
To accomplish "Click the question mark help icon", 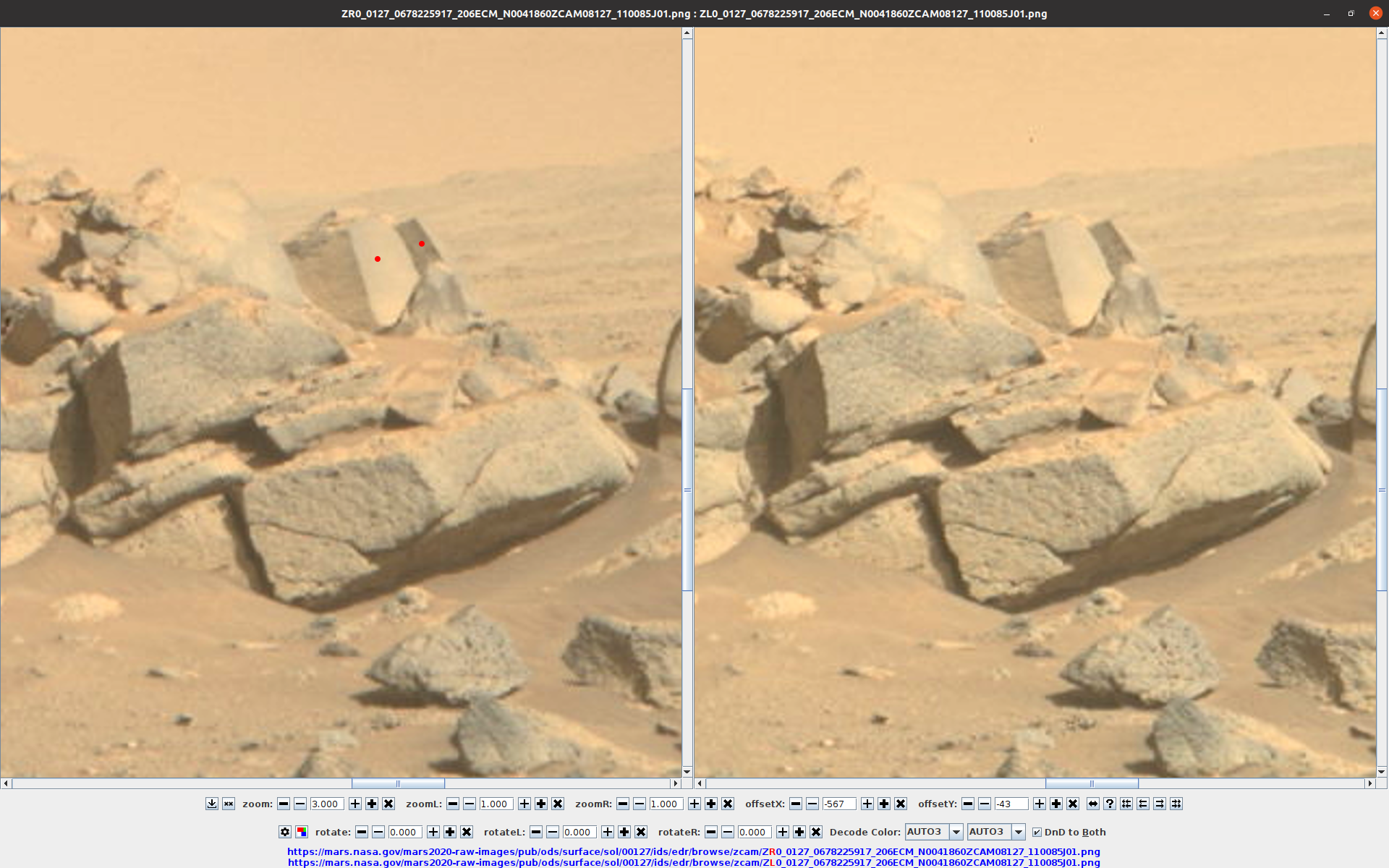I will coord(1110,804).
